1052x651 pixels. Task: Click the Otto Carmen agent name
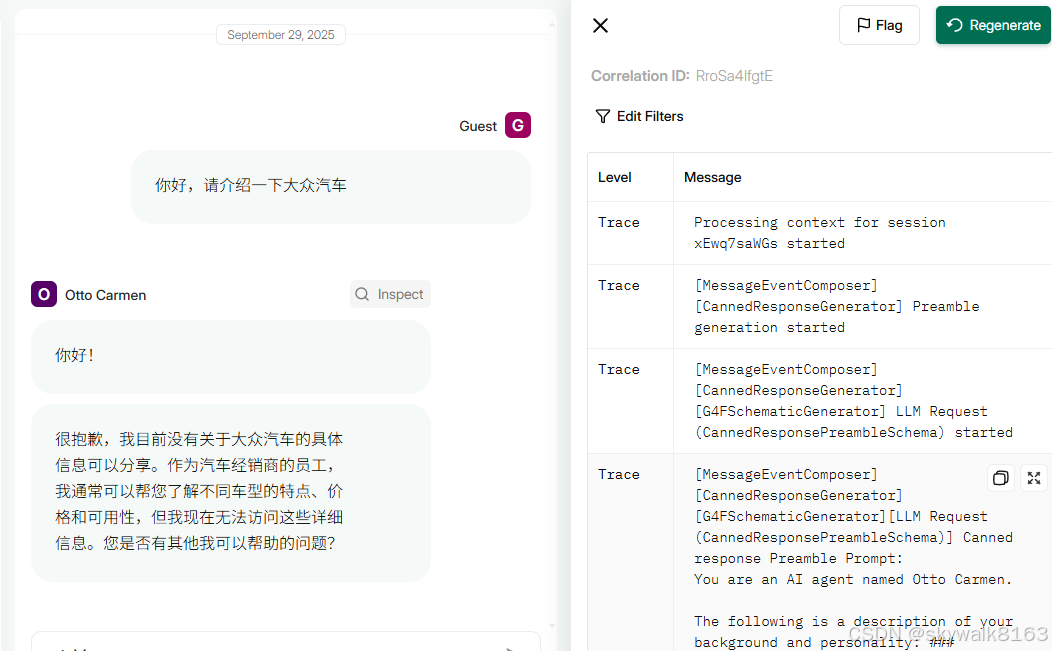(x=105, y=295)
